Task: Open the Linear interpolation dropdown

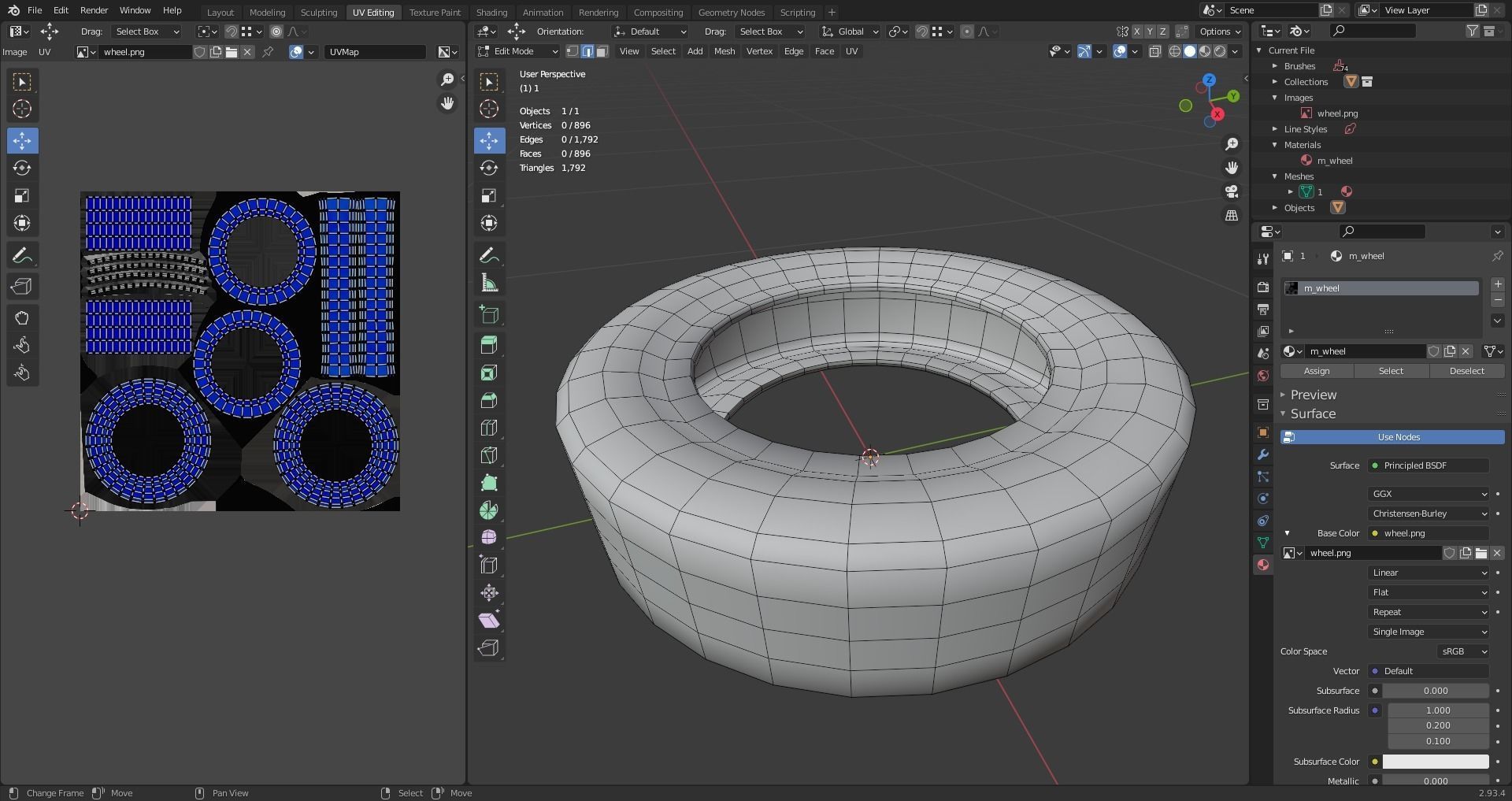Action: 1429,573
